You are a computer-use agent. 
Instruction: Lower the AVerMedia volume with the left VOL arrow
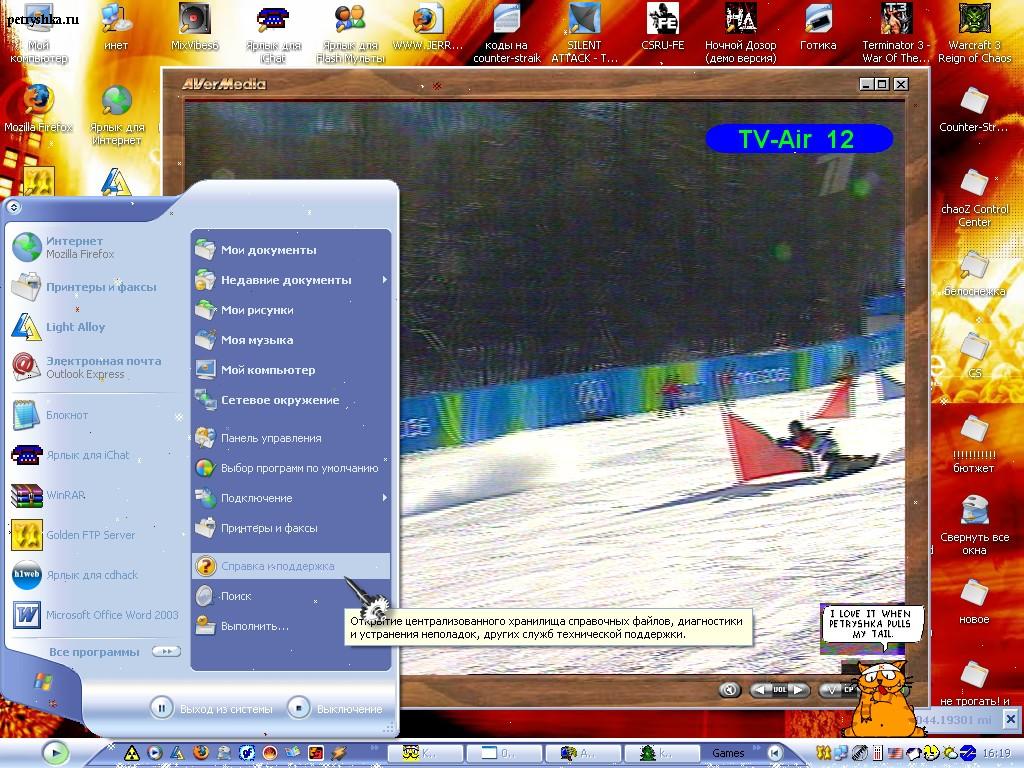[x=760, y=689]
